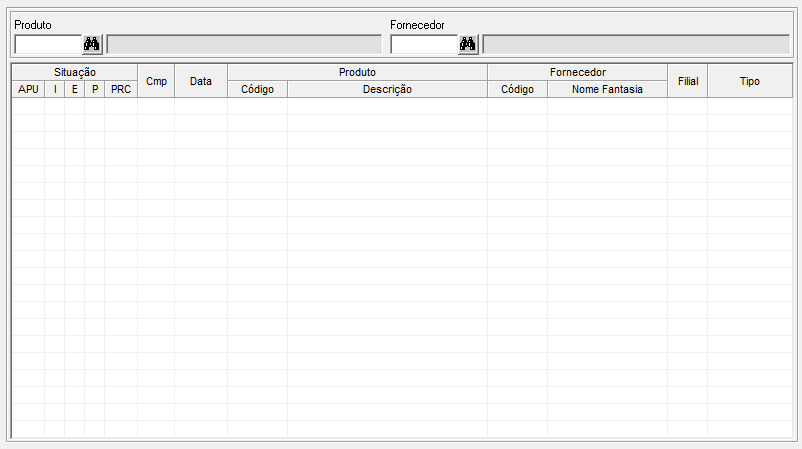Sort by the APU column header

(x=28, y=89)
